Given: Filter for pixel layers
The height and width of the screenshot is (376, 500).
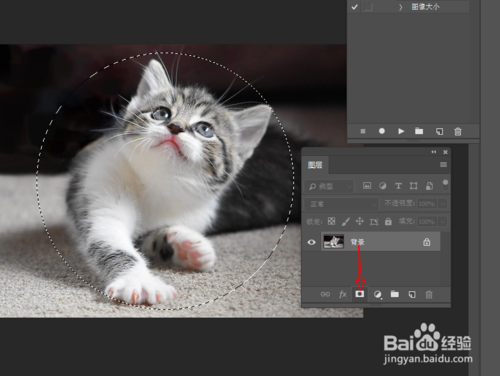Looking at the screenshot, I should [x=367, y=186].
